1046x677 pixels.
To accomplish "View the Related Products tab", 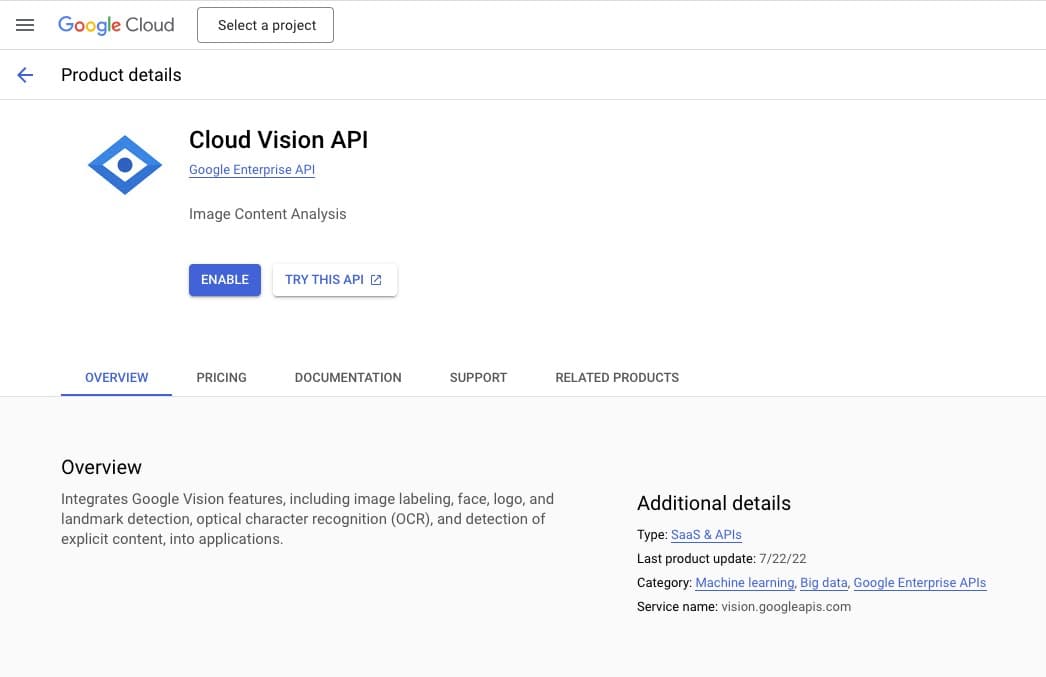I will (617, 378).
